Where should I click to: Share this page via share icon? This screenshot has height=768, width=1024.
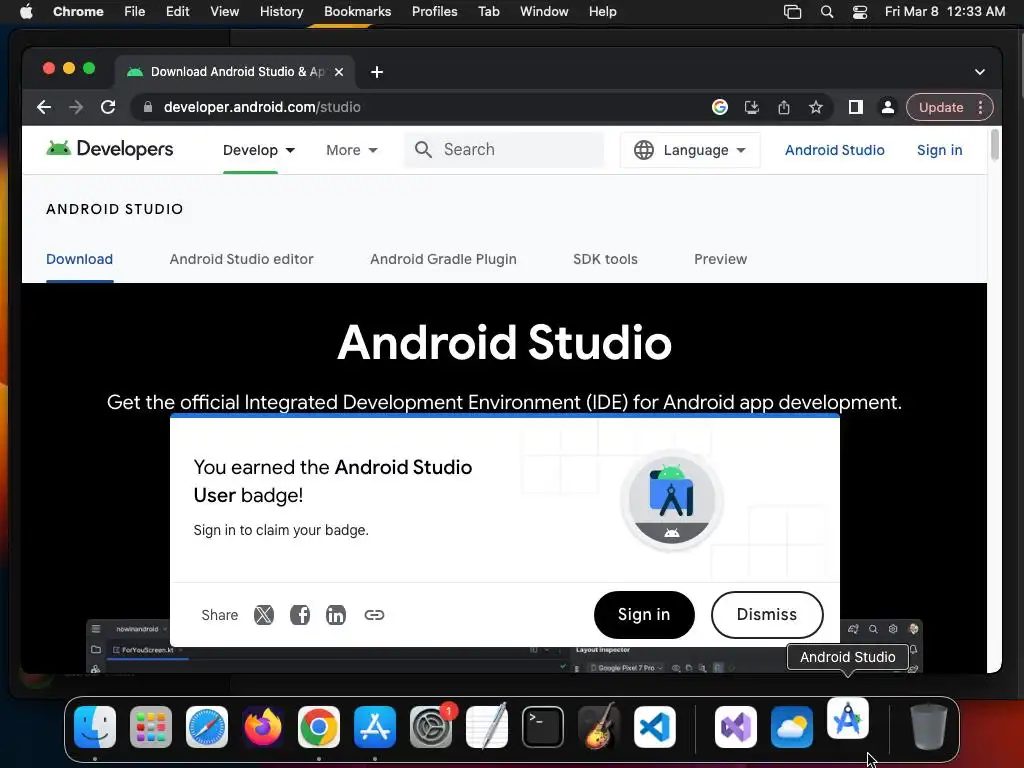[784, 107]
